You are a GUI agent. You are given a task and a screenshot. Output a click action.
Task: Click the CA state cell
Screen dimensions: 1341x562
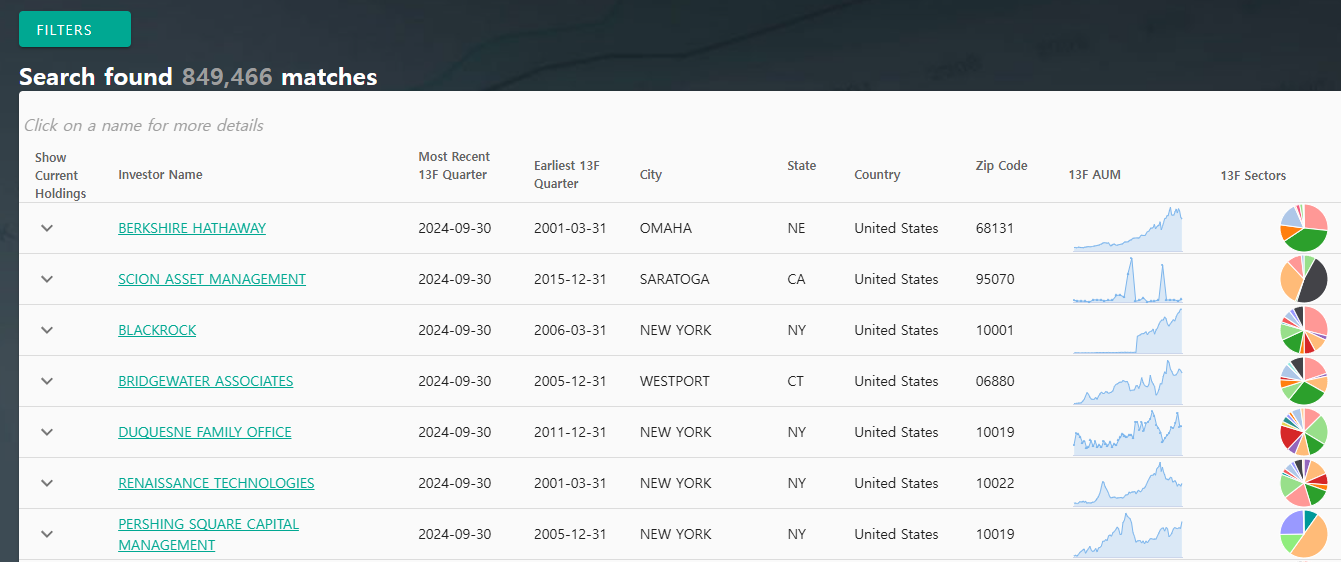click(796, 279)
